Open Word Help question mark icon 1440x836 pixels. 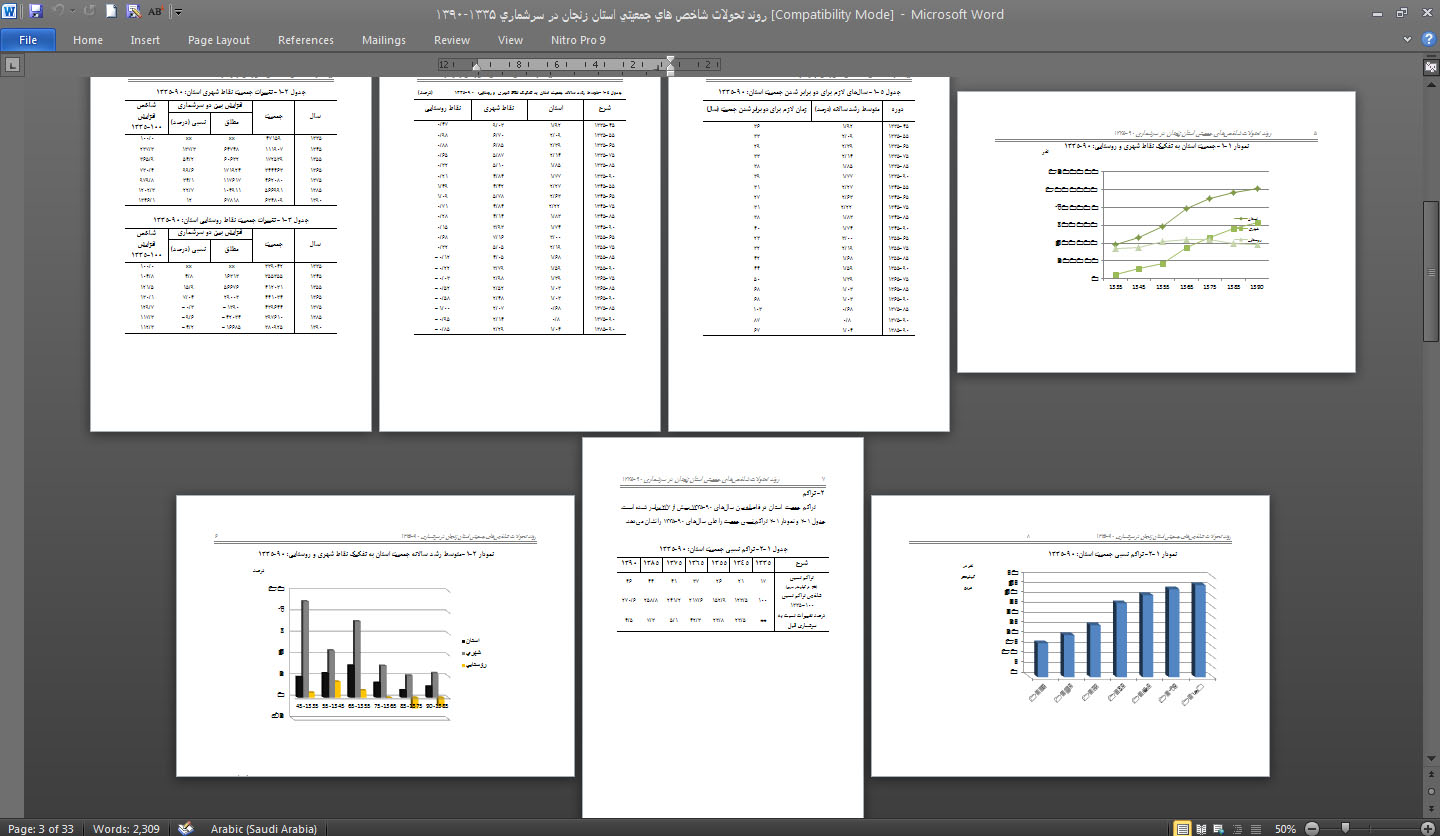(x=1430, y=39)
